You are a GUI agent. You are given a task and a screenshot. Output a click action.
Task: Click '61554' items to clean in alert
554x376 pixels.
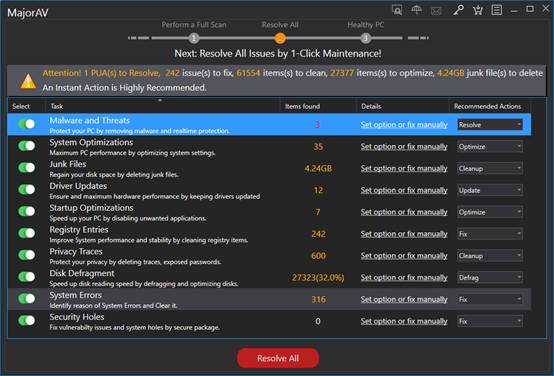248,73
